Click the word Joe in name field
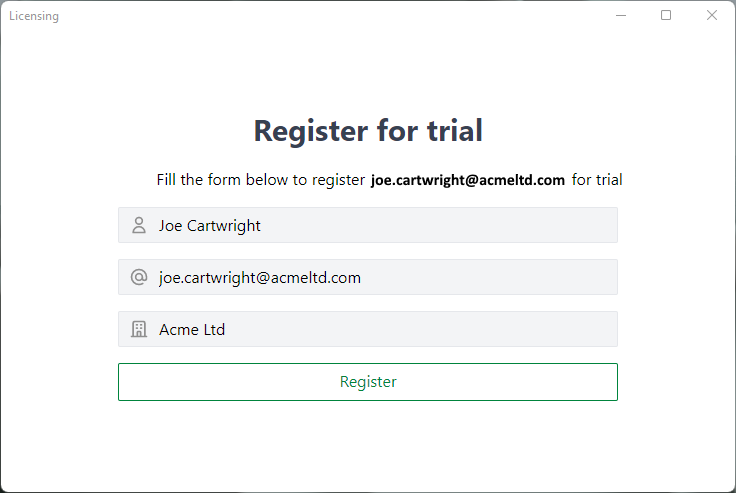Screen dimensions: 736x493 point(170,226)
